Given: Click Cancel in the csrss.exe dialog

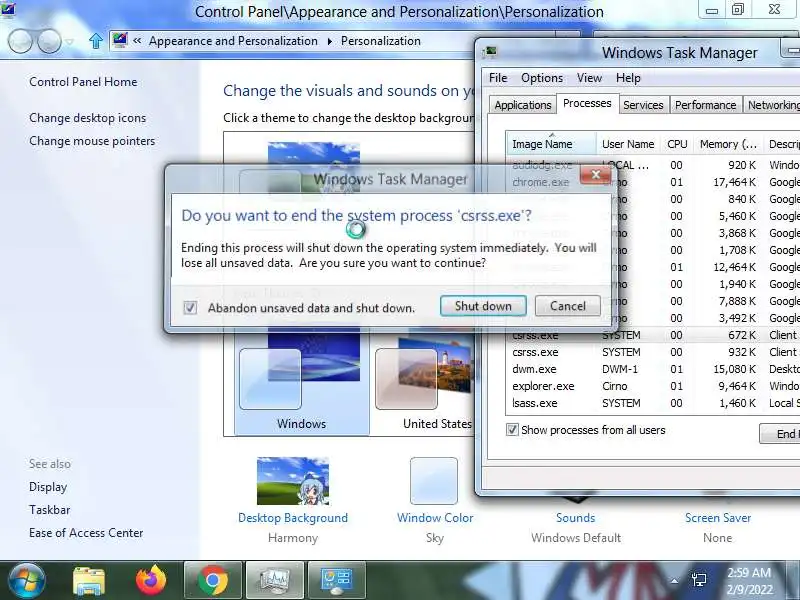Looking at the screenshot, I should (567, 306).
